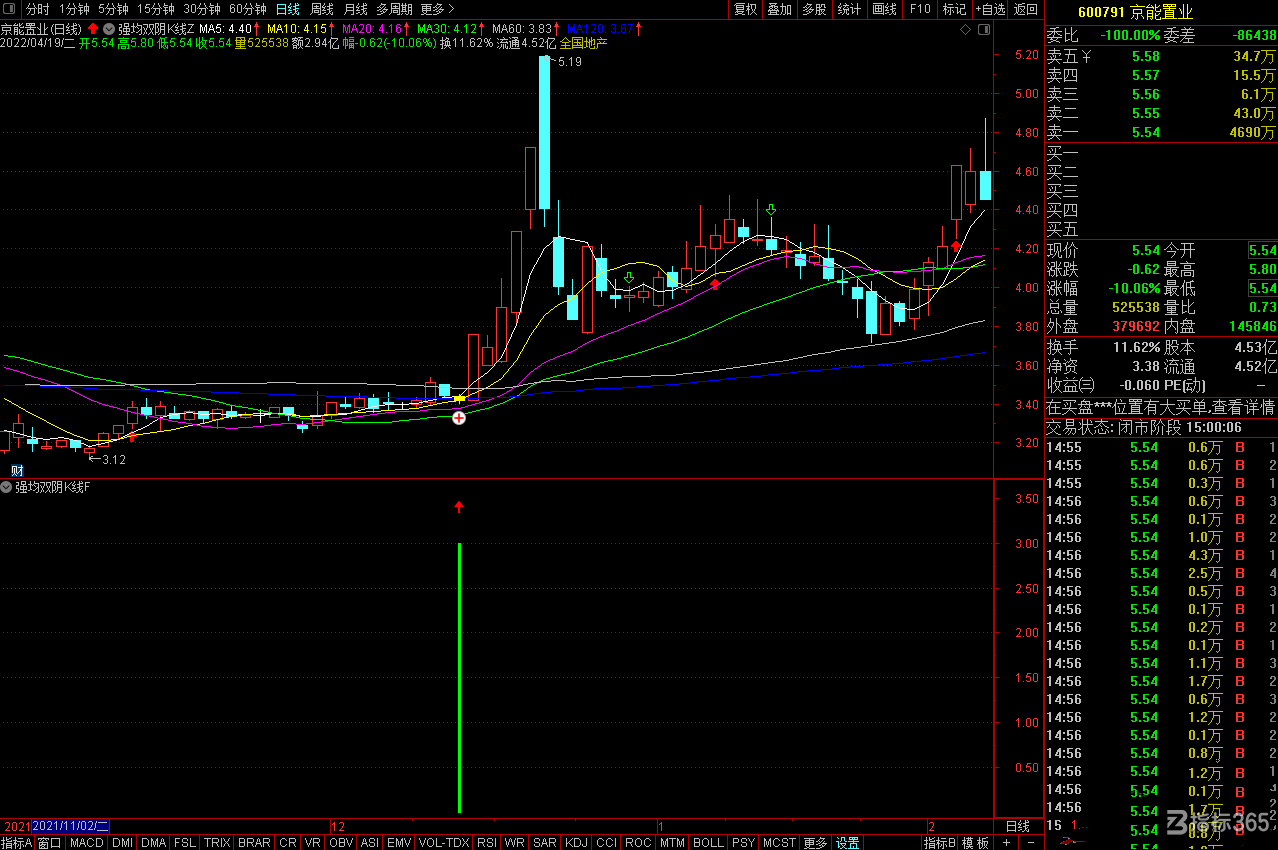Select the 周线 period tab
The image size is (1278, 850).
point(321,9)
